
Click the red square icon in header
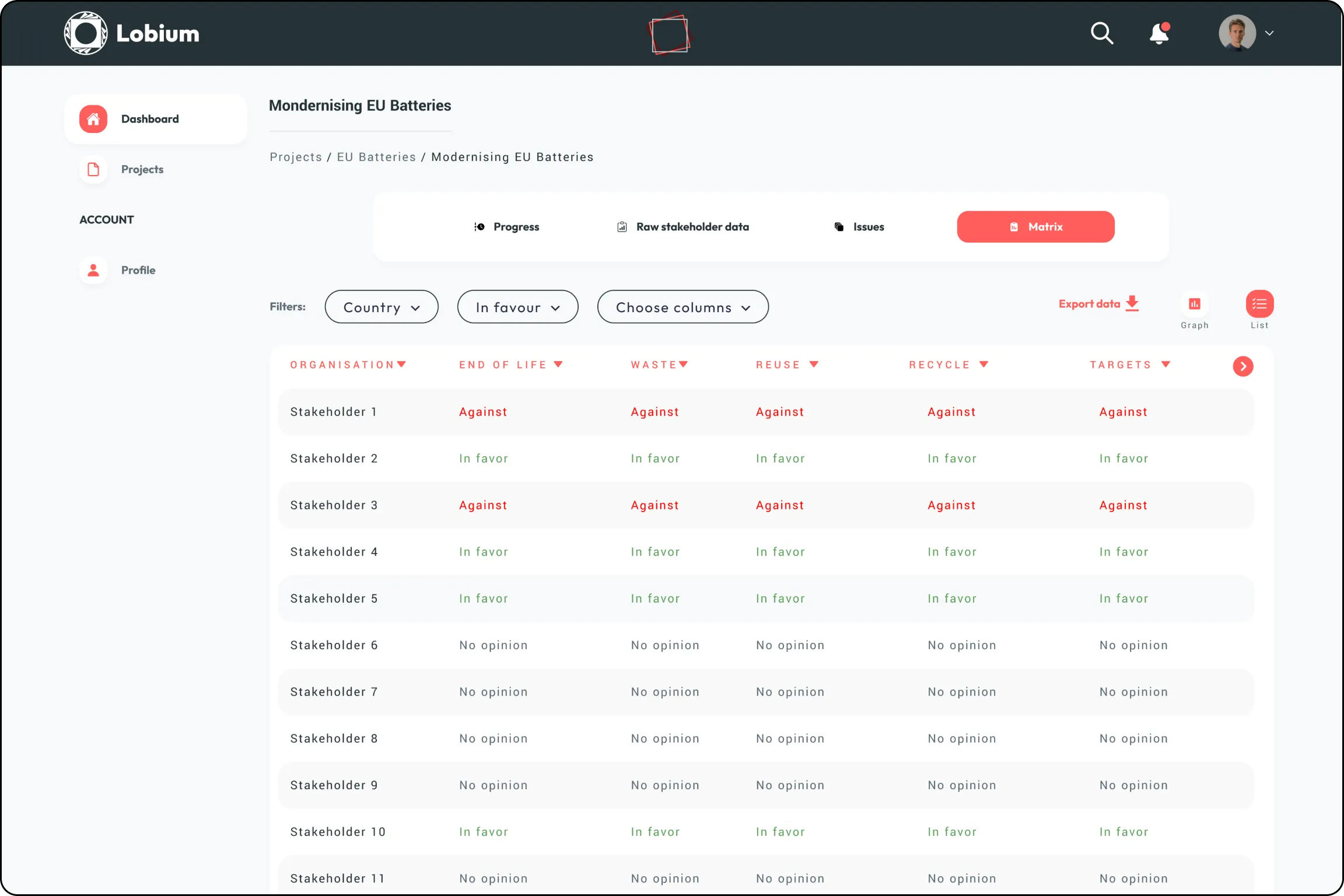(x=670, y=34)
